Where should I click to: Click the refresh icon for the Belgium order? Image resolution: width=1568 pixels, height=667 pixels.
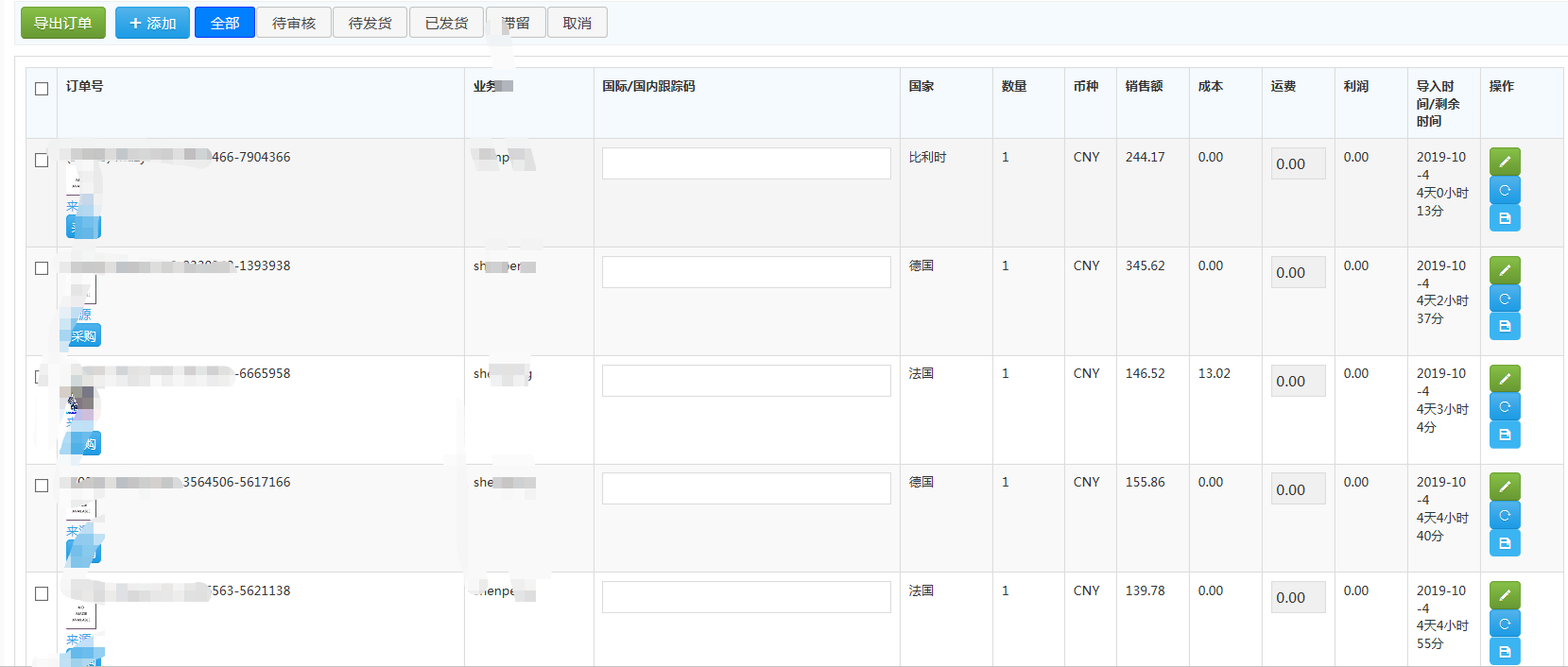[x=1505, y=190]
